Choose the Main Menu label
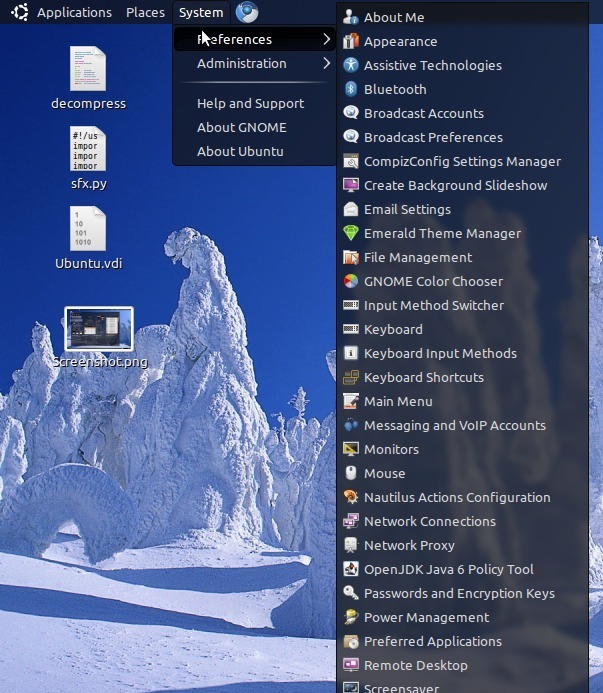603x693 pixels. pyautogui.click(x=398, y=401)
